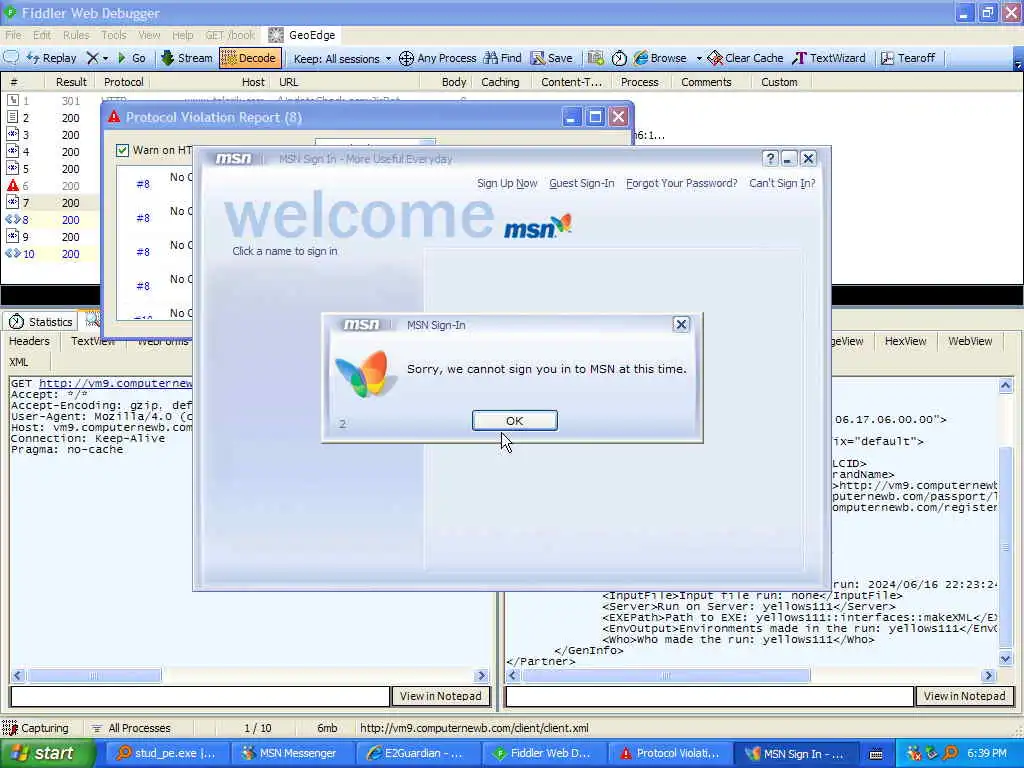Click Forgot Your Password link

point(682,184)
